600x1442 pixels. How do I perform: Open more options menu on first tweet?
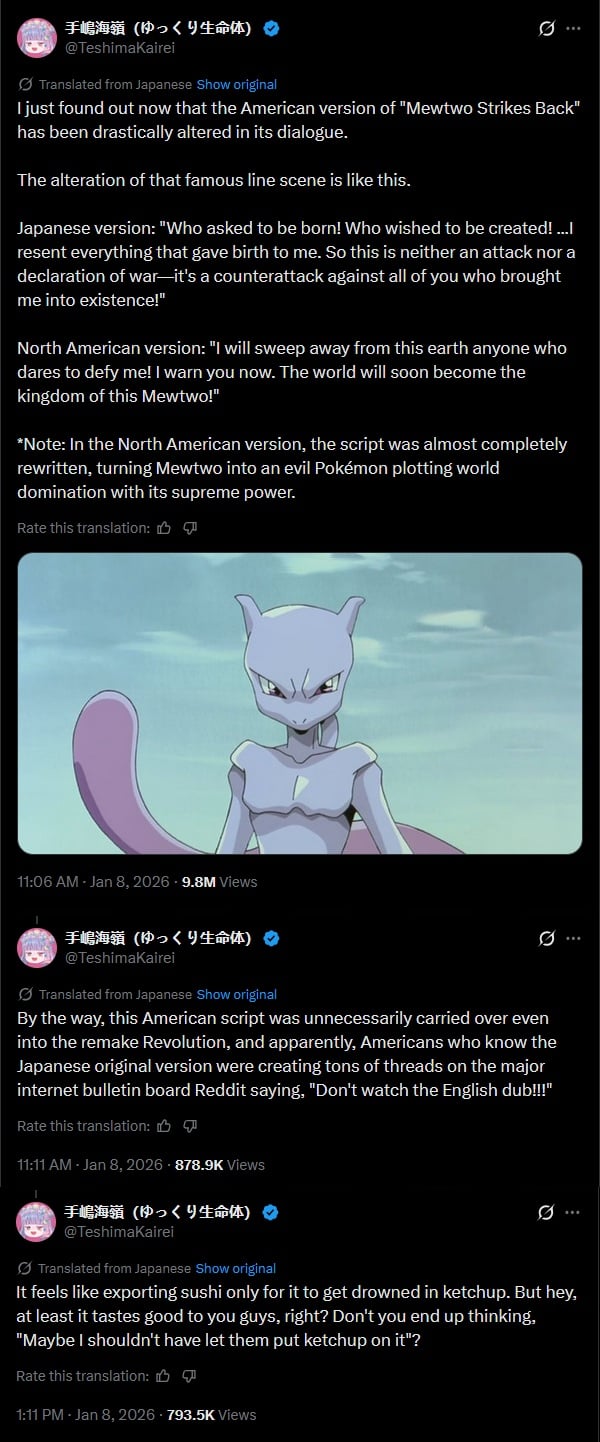coord(573,29)
